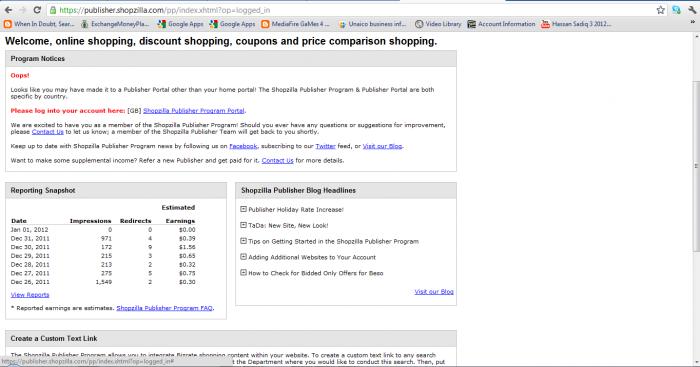Open the Shopzilla Publisher Program FAQ link

click(164, 308)
